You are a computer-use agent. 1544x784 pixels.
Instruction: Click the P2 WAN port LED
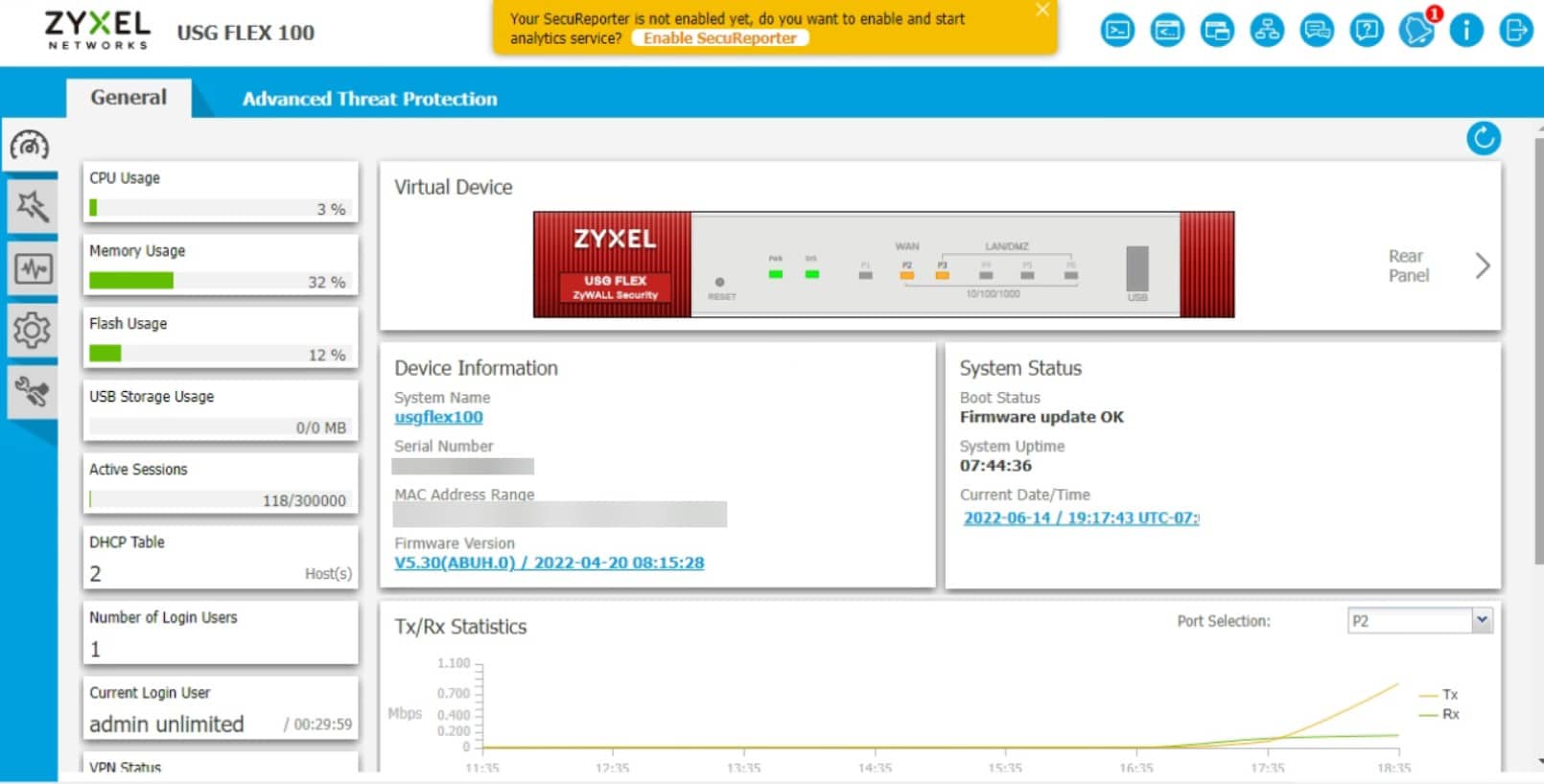906,275
